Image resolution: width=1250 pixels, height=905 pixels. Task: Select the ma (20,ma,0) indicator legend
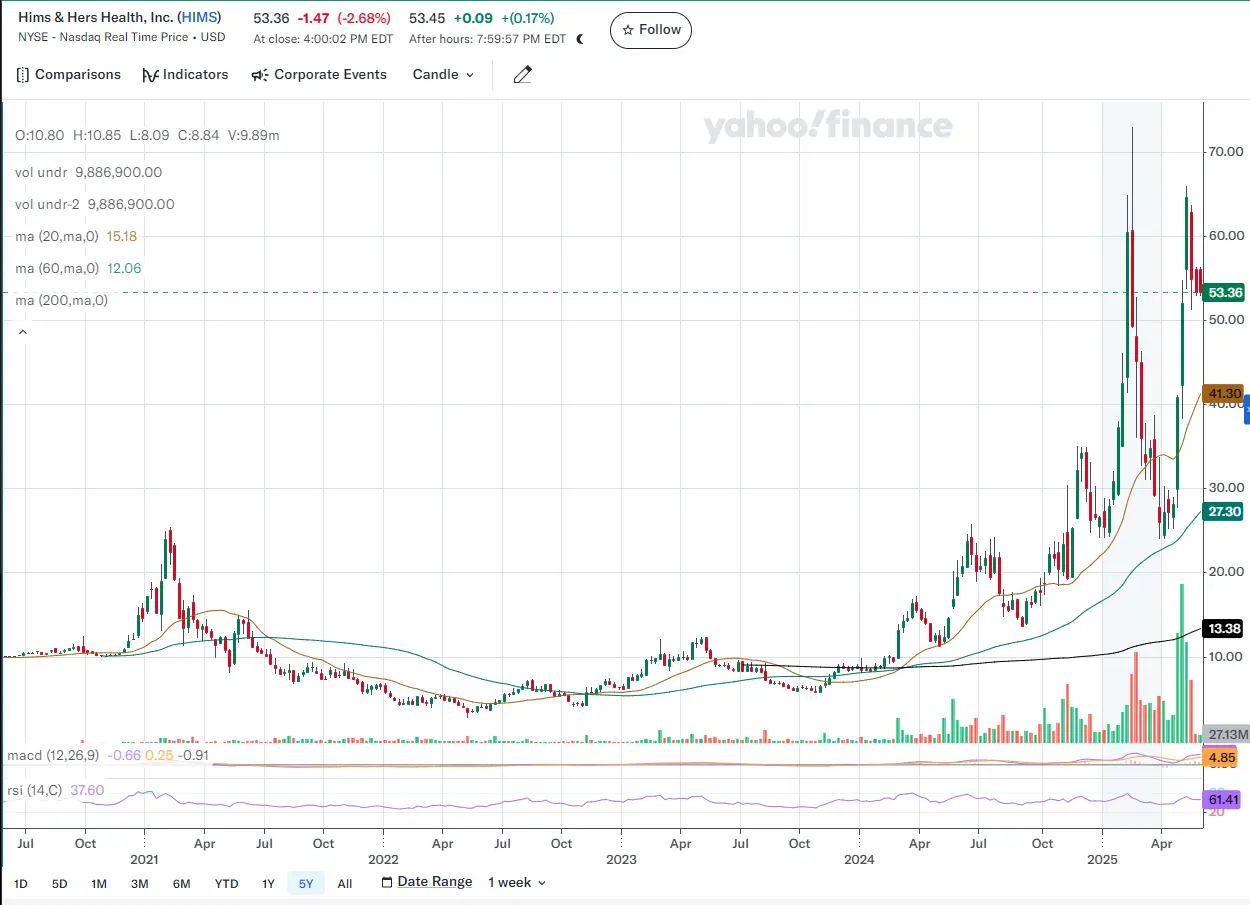pos(76,236)
